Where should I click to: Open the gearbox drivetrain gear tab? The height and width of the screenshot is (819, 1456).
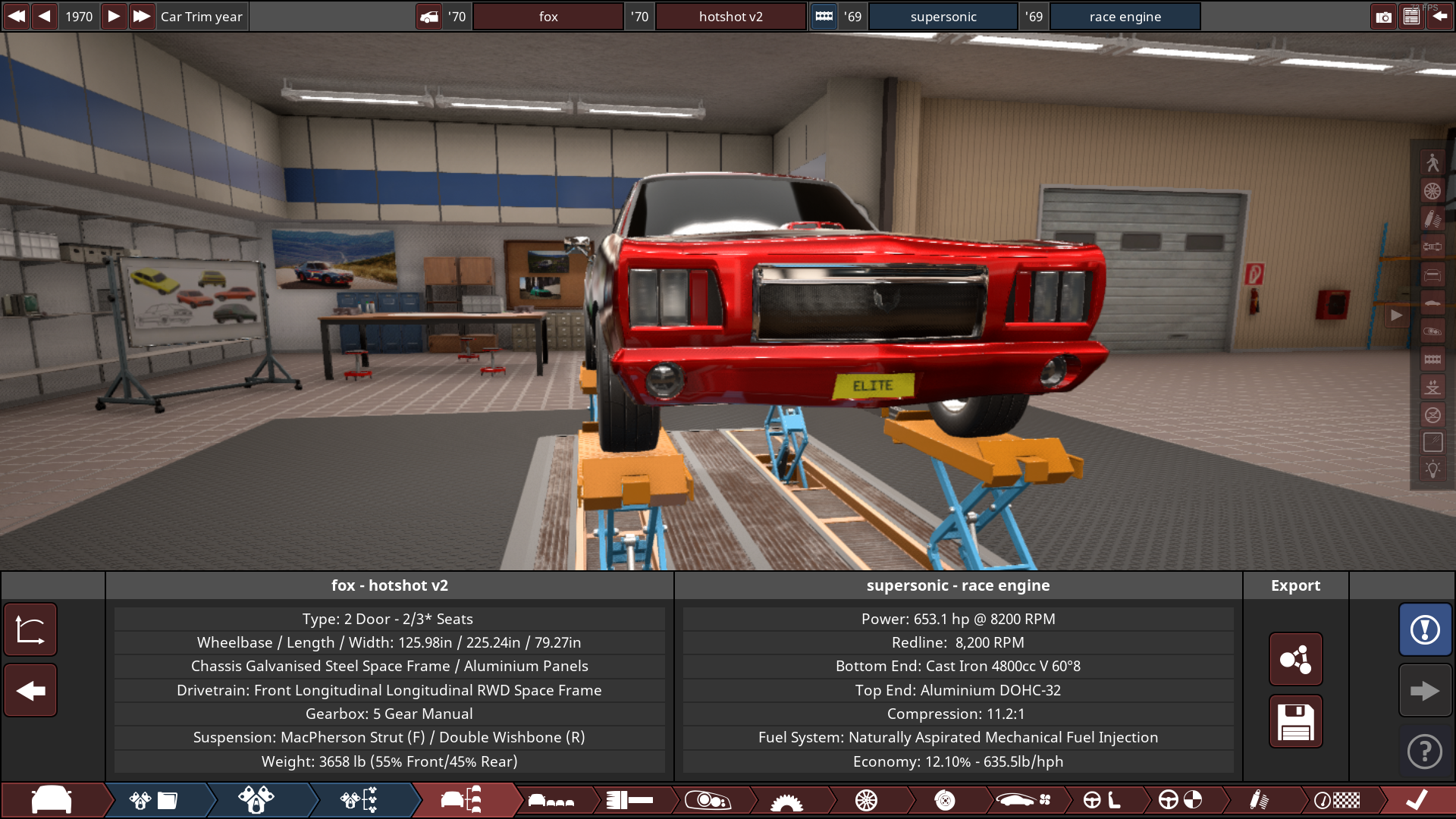(787, 800)
